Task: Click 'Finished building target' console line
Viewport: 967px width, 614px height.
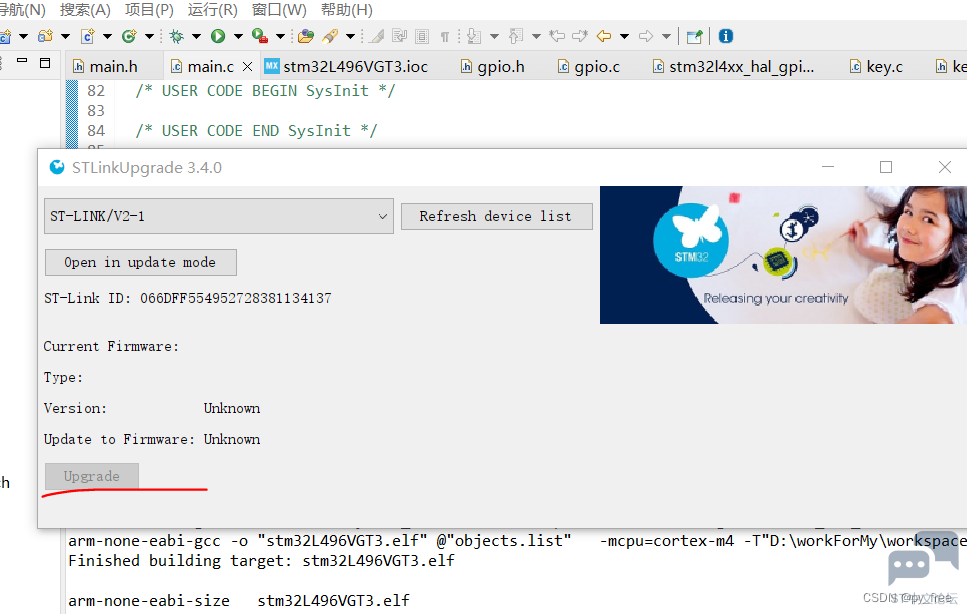Action: coord(261,561)
